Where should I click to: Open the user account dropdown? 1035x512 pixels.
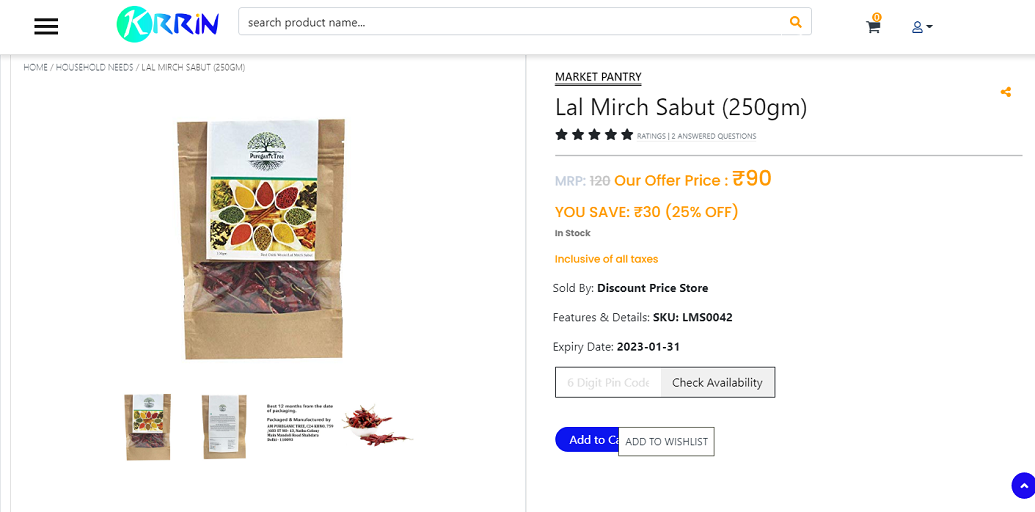point(921,27)
